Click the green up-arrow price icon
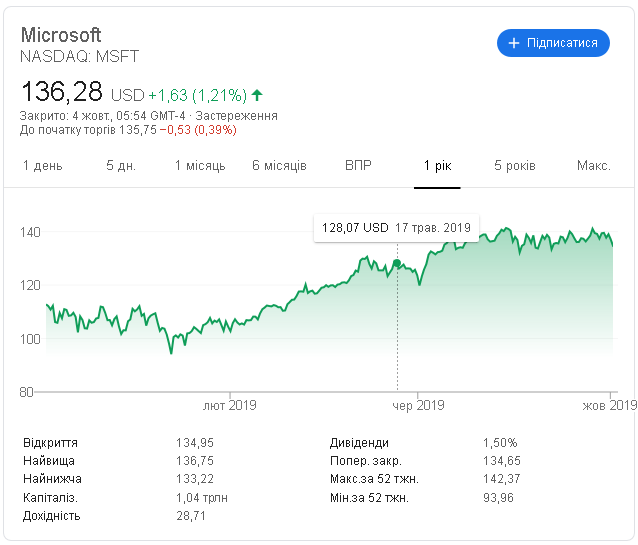 257,95
